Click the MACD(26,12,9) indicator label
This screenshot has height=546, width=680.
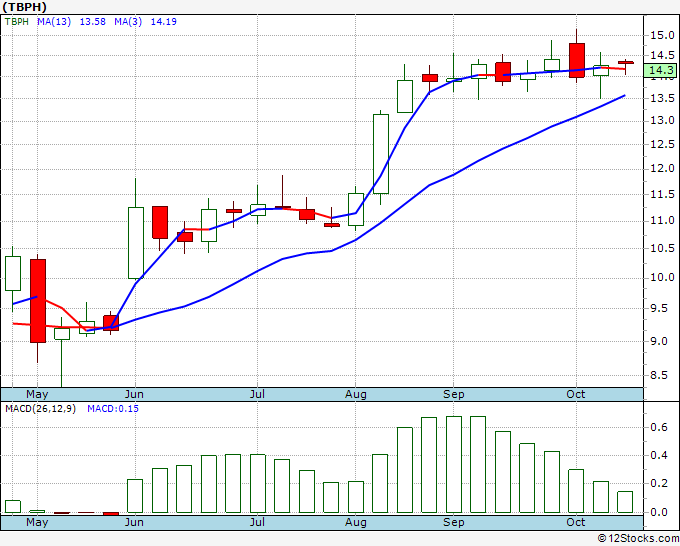pos(40,409)
